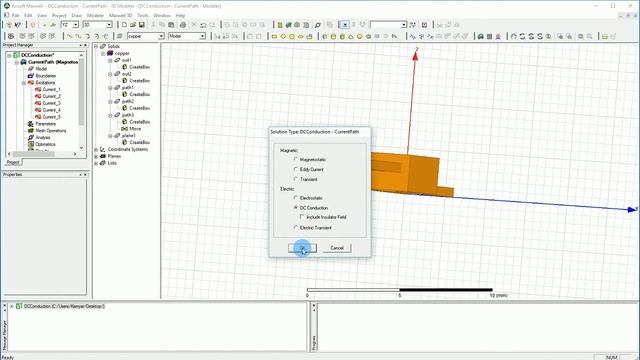Open the View menu
The width and height of the screenshot is (640, 360).
click(x=42, y=16)
